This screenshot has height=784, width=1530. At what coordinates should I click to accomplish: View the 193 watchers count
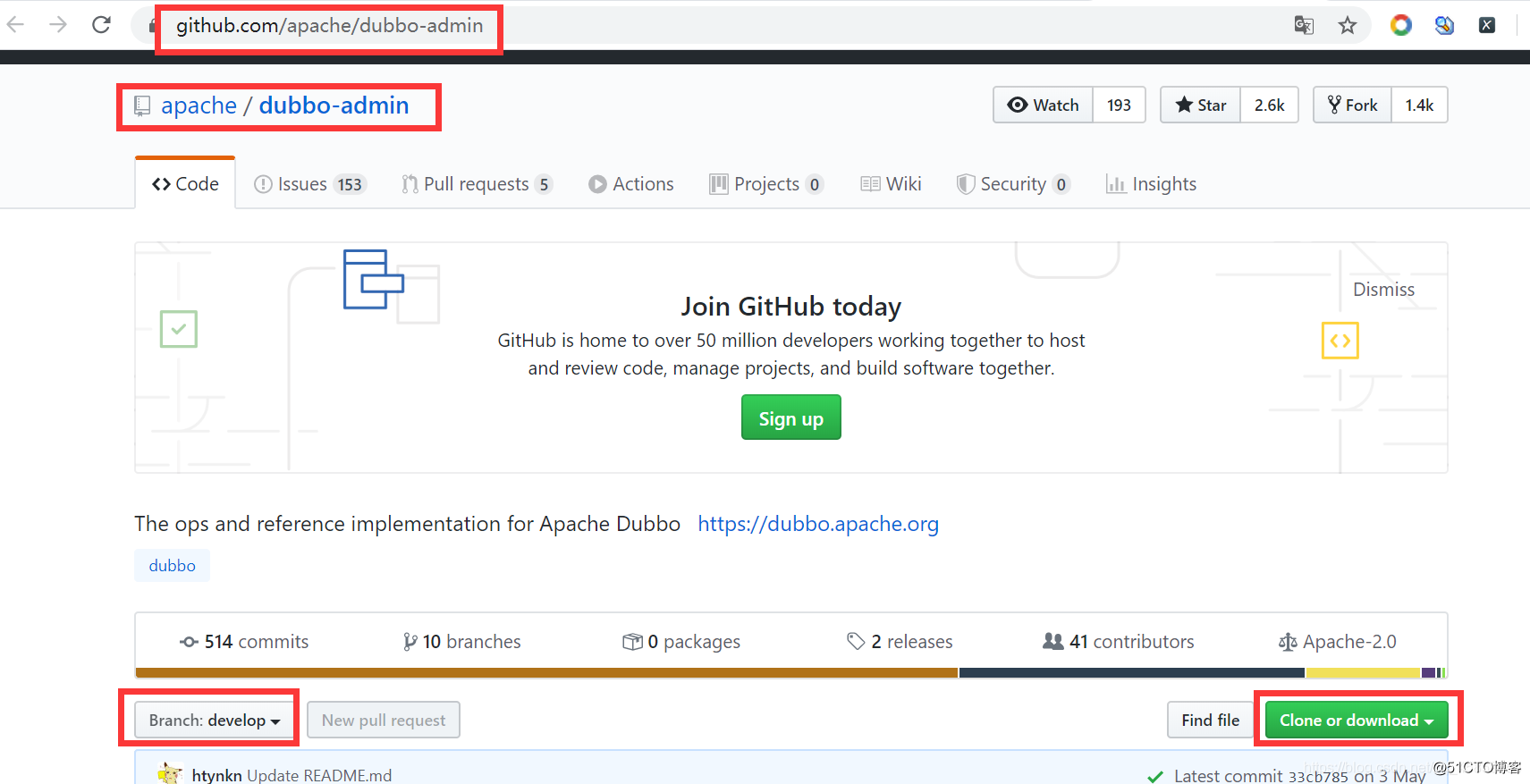tap(1119, 105)
